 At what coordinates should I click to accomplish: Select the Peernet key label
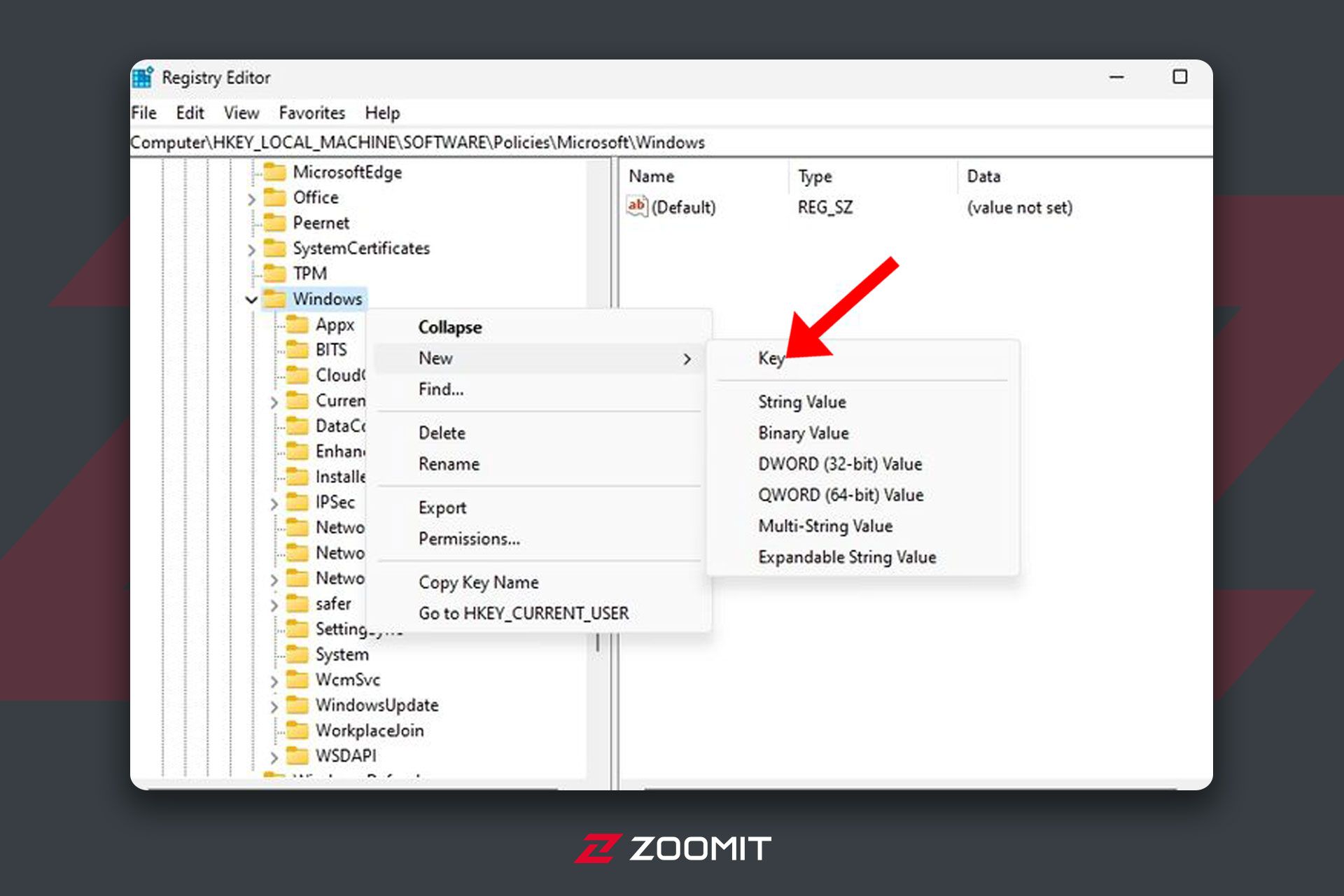pos(321,223)
